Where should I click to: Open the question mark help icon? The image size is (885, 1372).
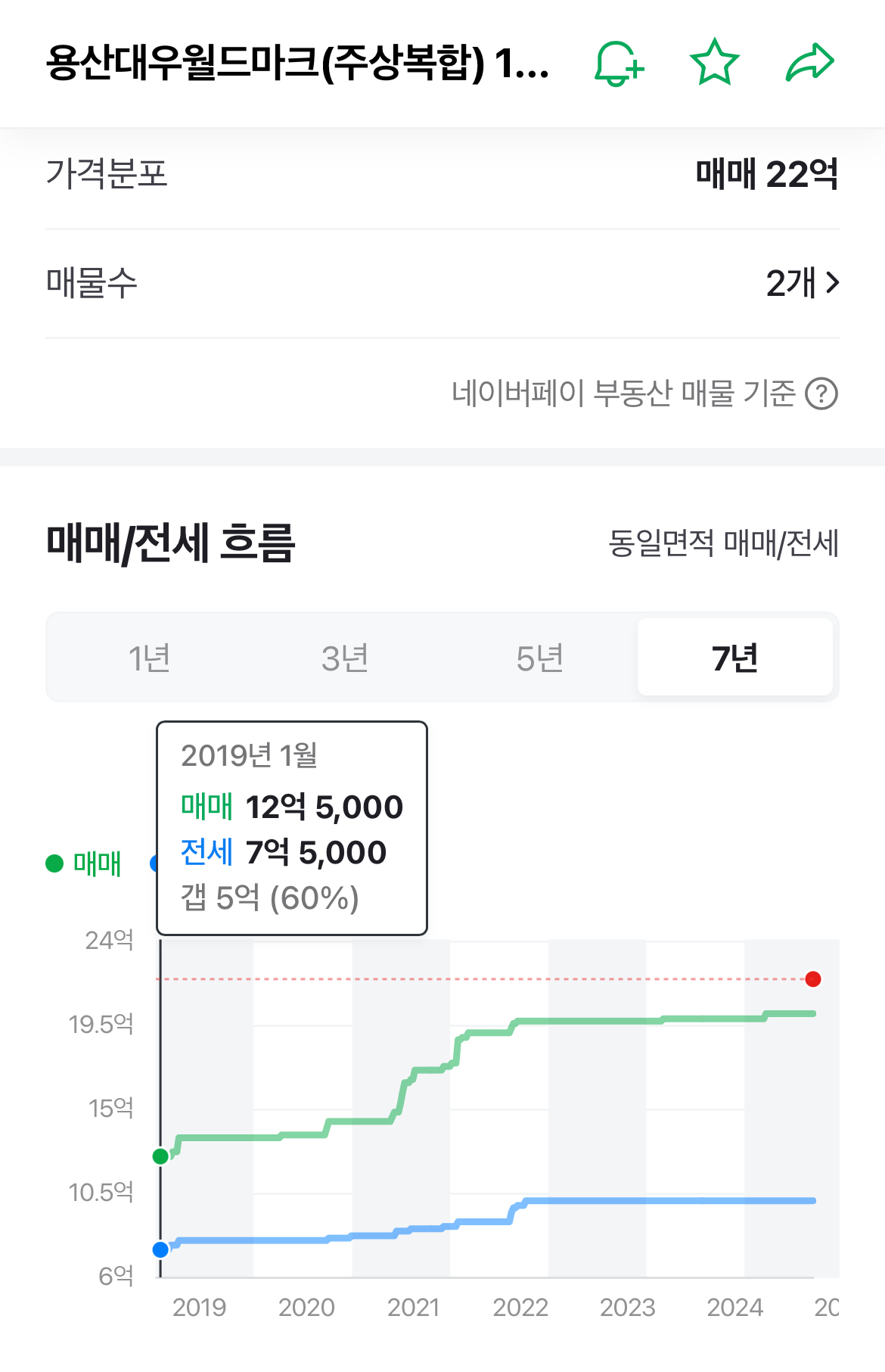click(821, 394)
